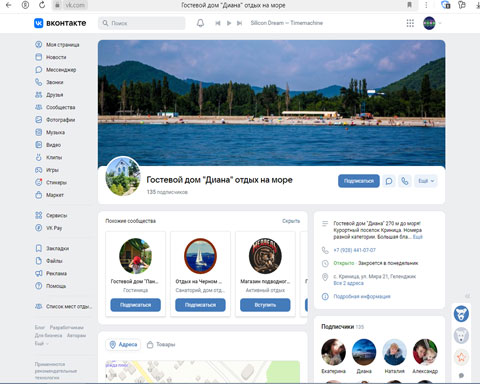Bookmark this page in browser
The height and width of the screenshot is (384, 480).
(x=410, y=5)
